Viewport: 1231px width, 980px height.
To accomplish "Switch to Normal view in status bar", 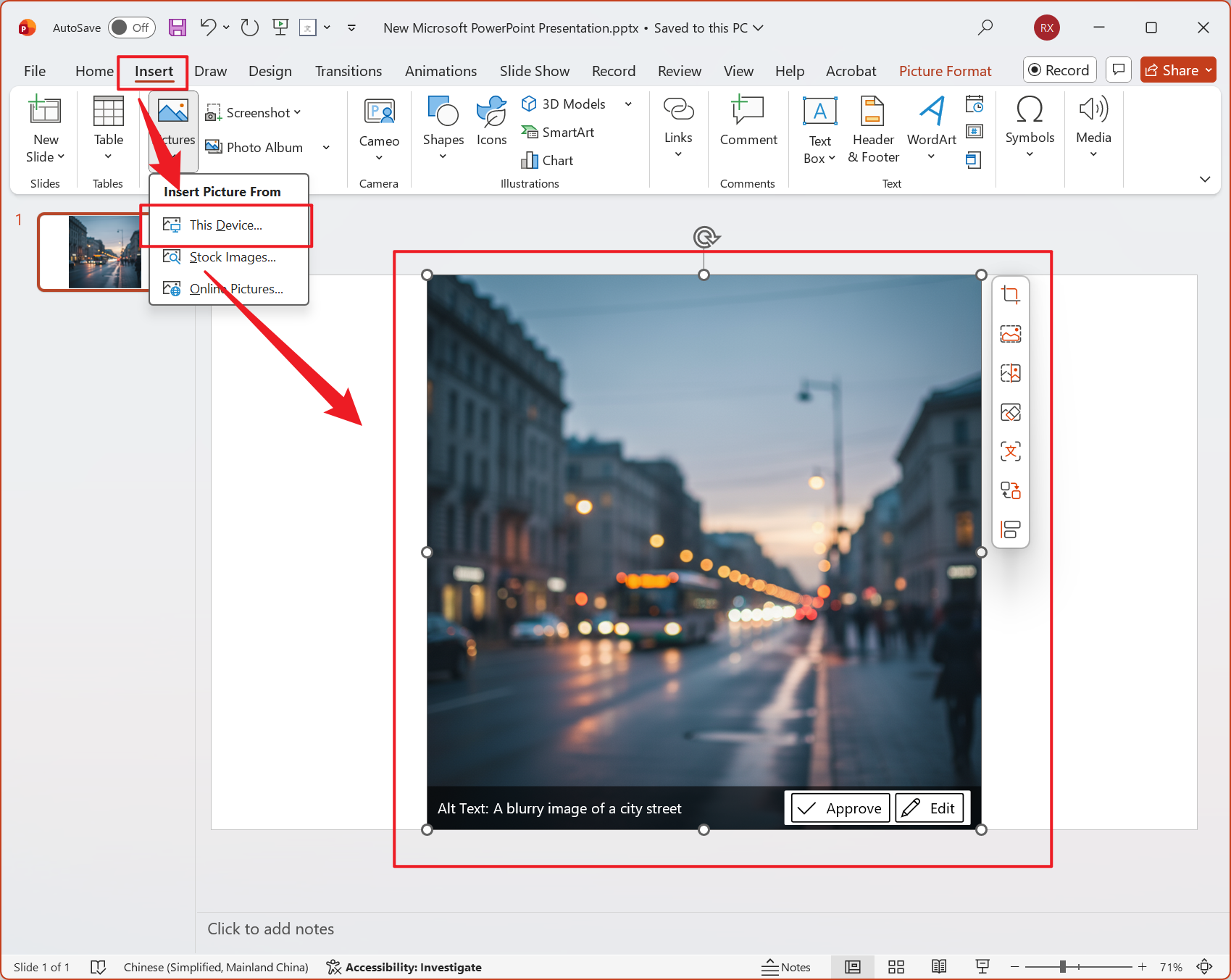I will [853, 967].
